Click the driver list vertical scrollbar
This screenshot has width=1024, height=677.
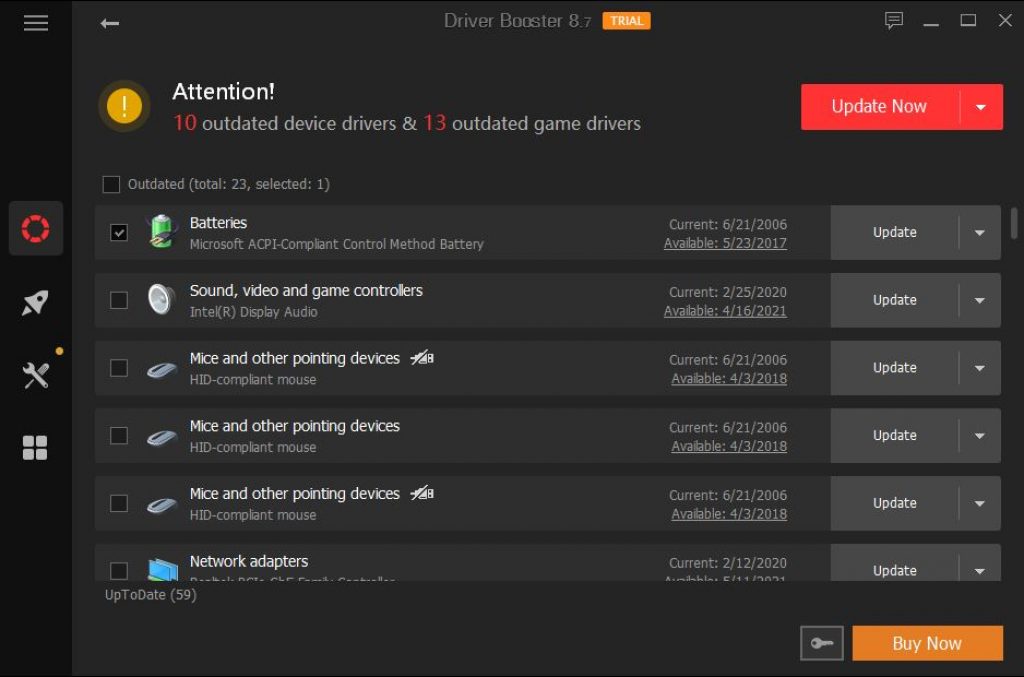pos(1014,223)
